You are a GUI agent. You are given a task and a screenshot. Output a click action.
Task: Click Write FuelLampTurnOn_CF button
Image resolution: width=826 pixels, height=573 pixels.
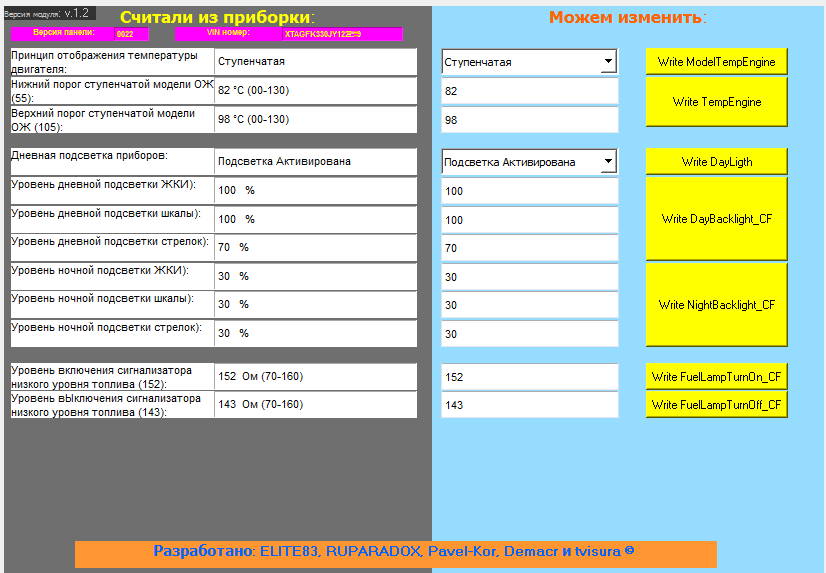pos(716,377)
